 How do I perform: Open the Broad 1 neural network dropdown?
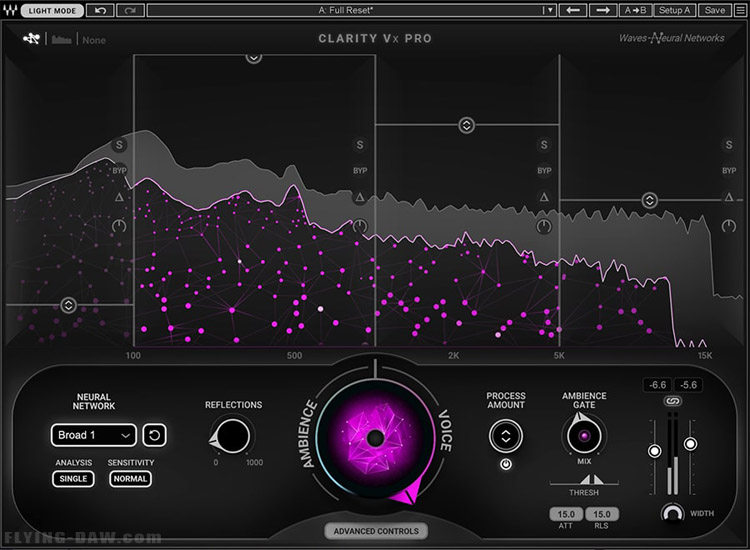[94, 435]
